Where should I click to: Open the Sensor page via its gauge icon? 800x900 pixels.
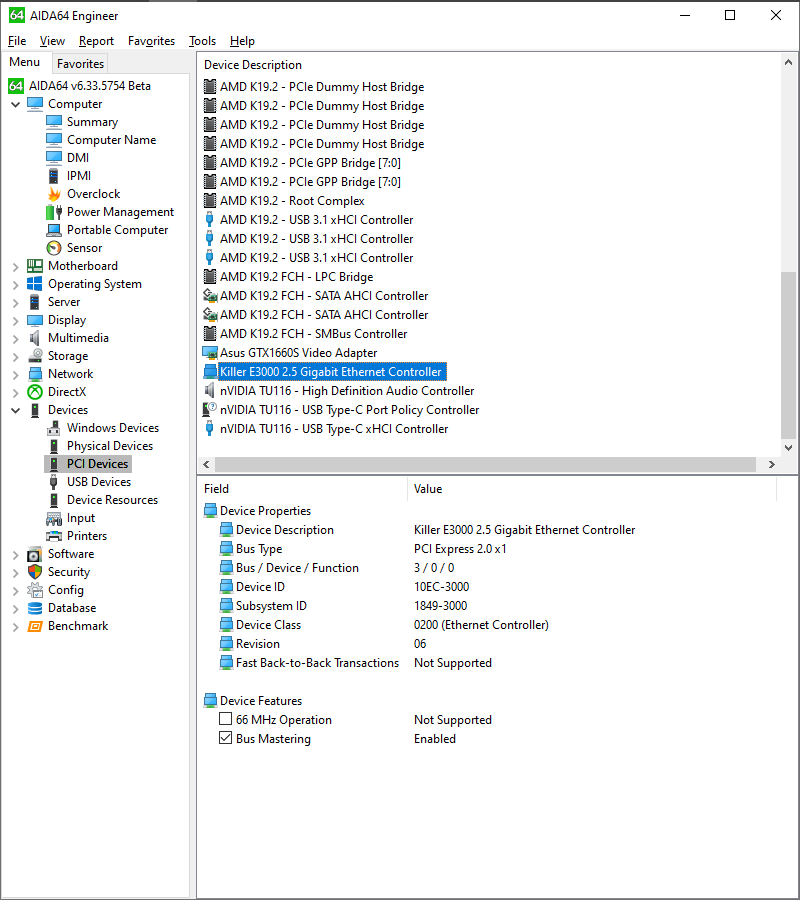pyautogui.click(x=54, y=248)
